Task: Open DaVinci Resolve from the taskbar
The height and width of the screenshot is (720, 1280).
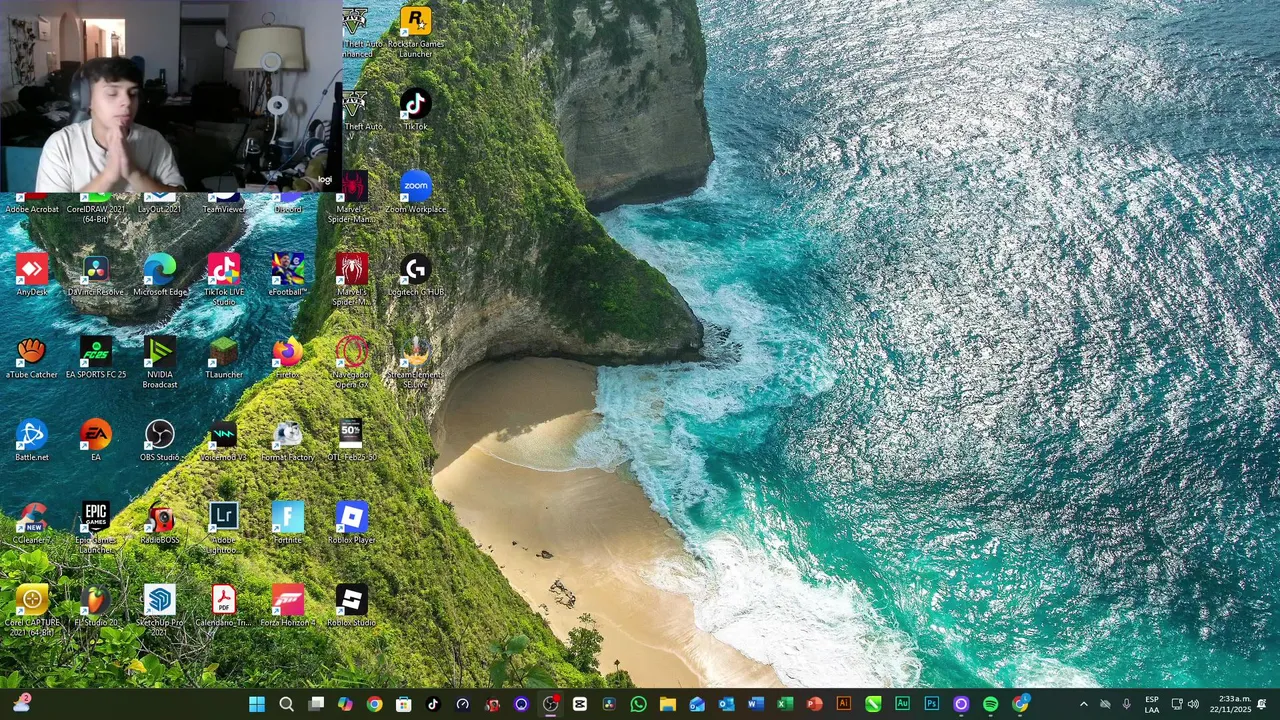Action: (x=609, y=704)
